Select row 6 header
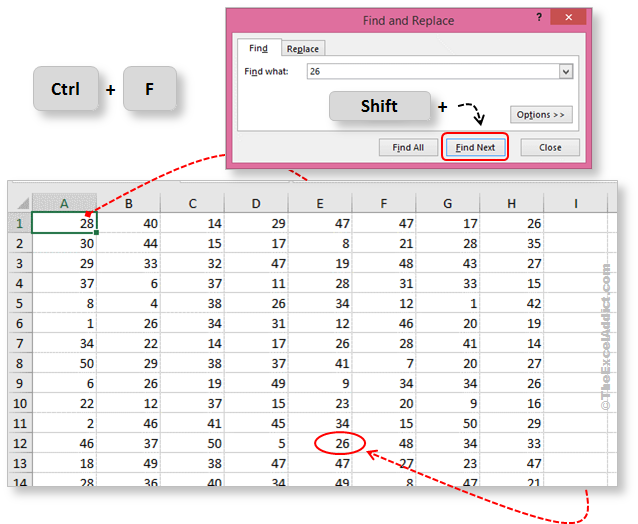 point(20,323)
